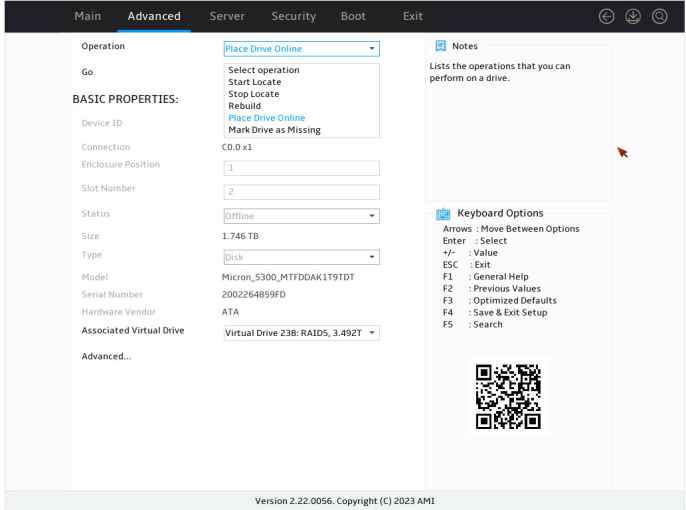This screenshot has width=686, height=510.
Task: Open the Main tab
Action: point(88,16)
